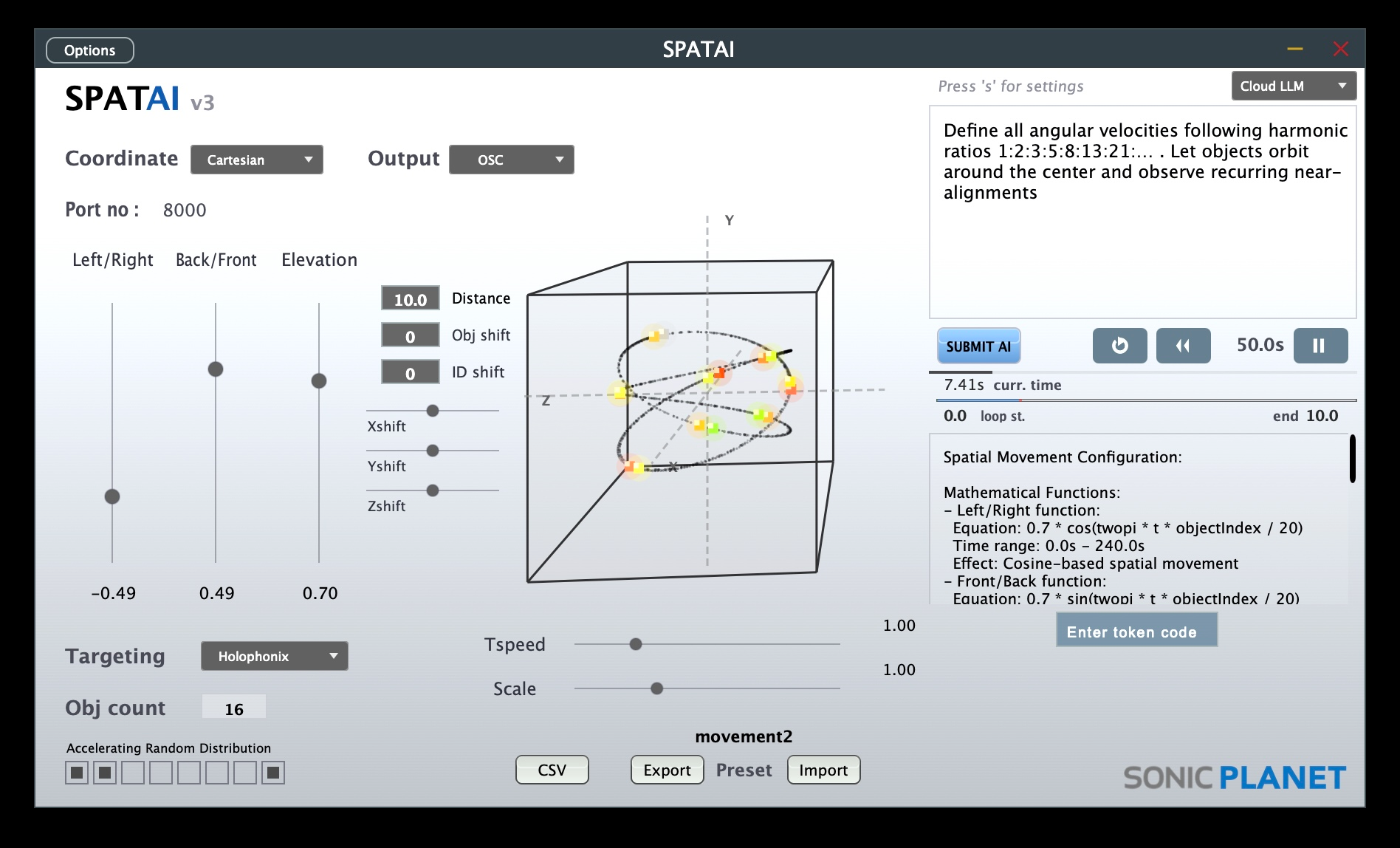
Task: Toggle the second distribution checkbox
Action: coord(105,773)
